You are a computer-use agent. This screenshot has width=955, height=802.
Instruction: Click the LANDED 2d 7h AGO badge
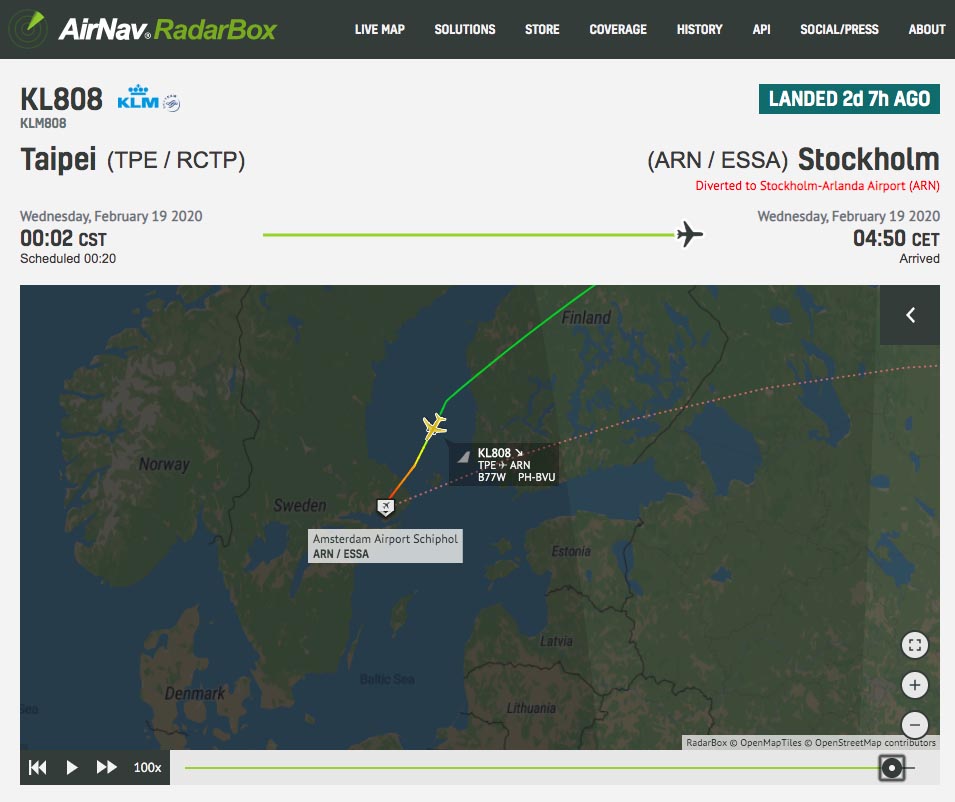[849, 99]
